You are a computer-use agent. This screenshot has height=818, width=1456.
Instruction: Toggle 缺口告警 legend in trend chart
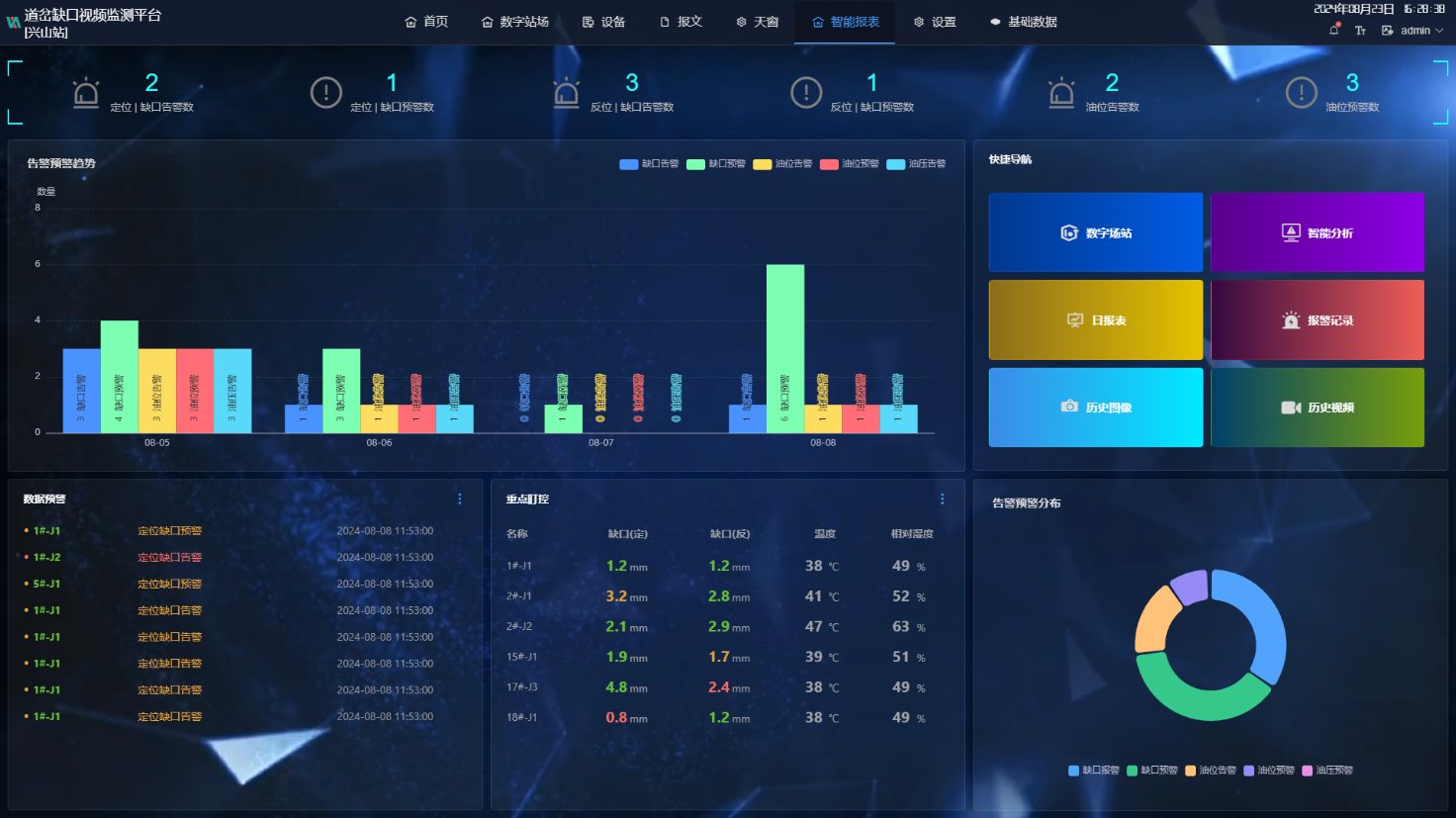pos(649,164)
